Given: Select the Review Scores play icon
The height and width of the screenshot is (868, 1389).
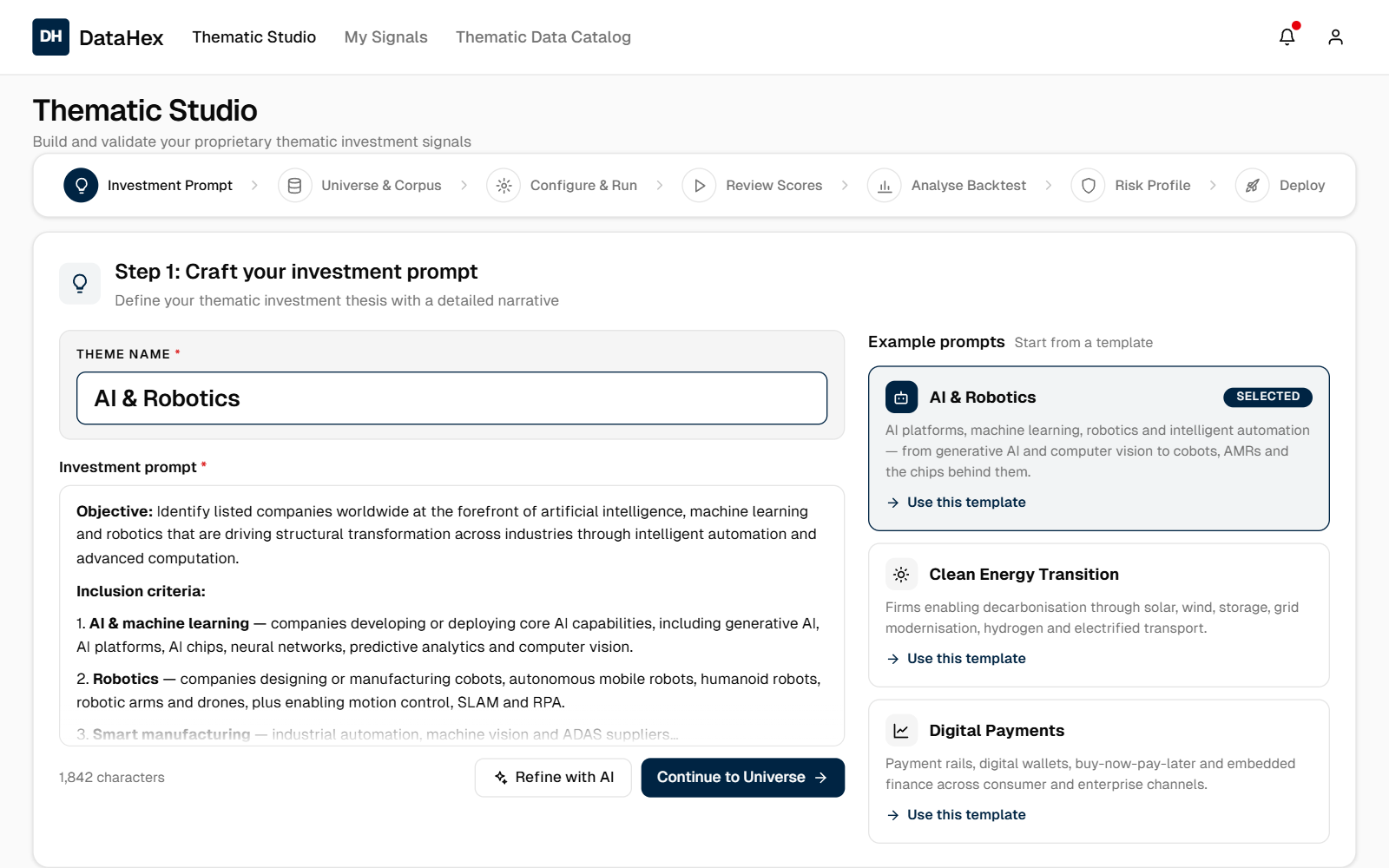Looking at the screenshot, I should tap(699, 185).
